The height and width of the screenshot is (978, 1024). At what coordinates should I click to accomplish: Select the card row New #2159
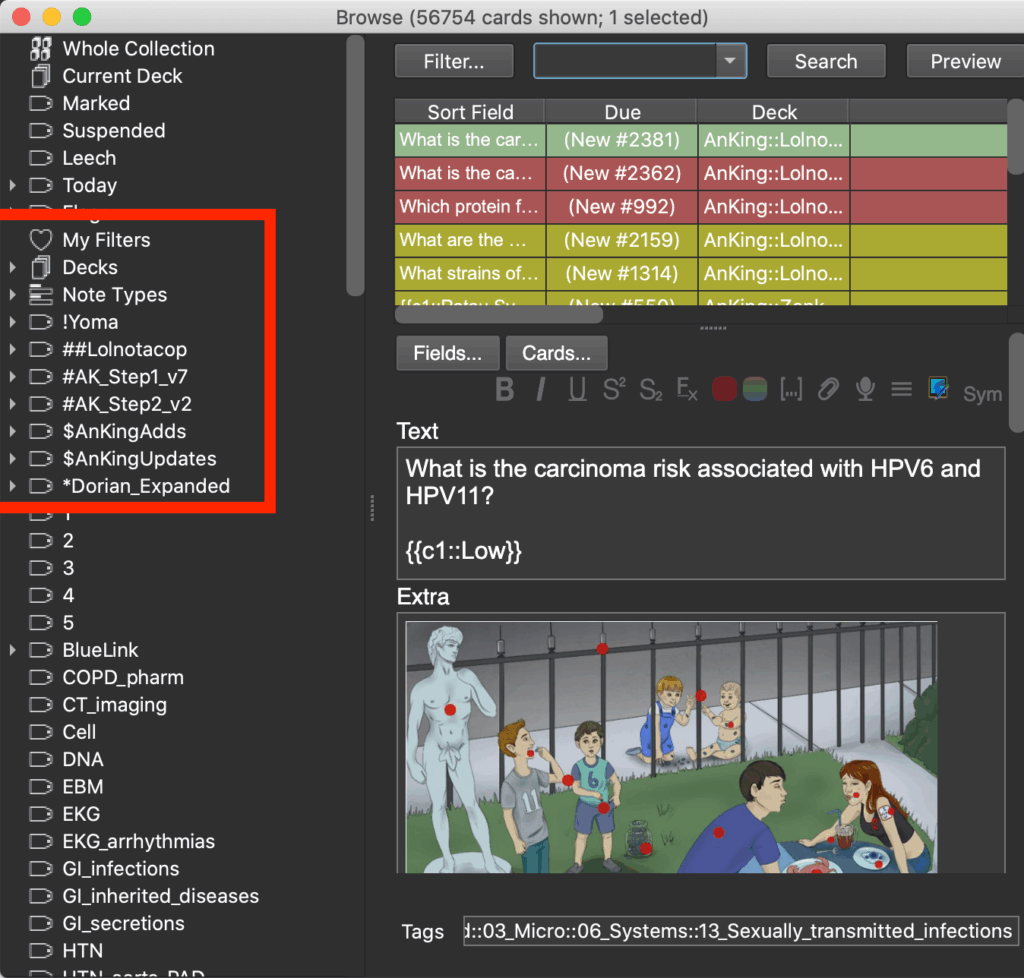[701, 240]
